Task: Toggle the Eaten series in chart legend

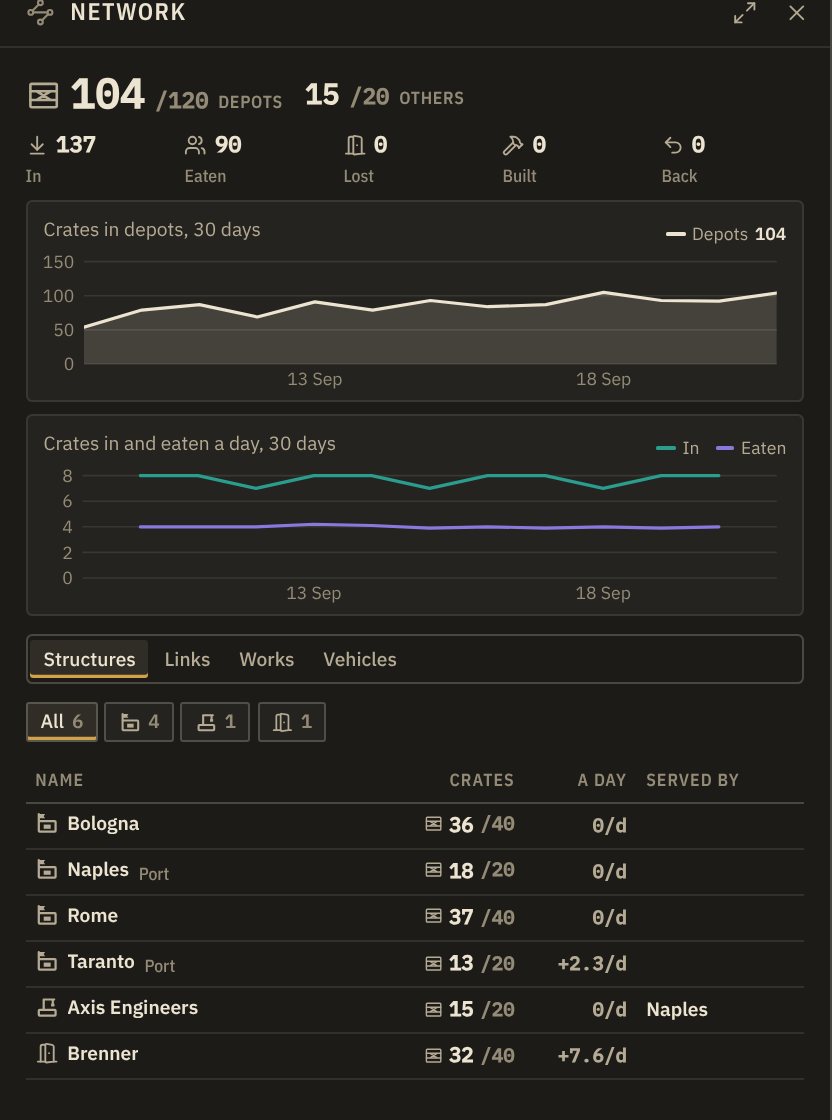Action: point(751,448)
